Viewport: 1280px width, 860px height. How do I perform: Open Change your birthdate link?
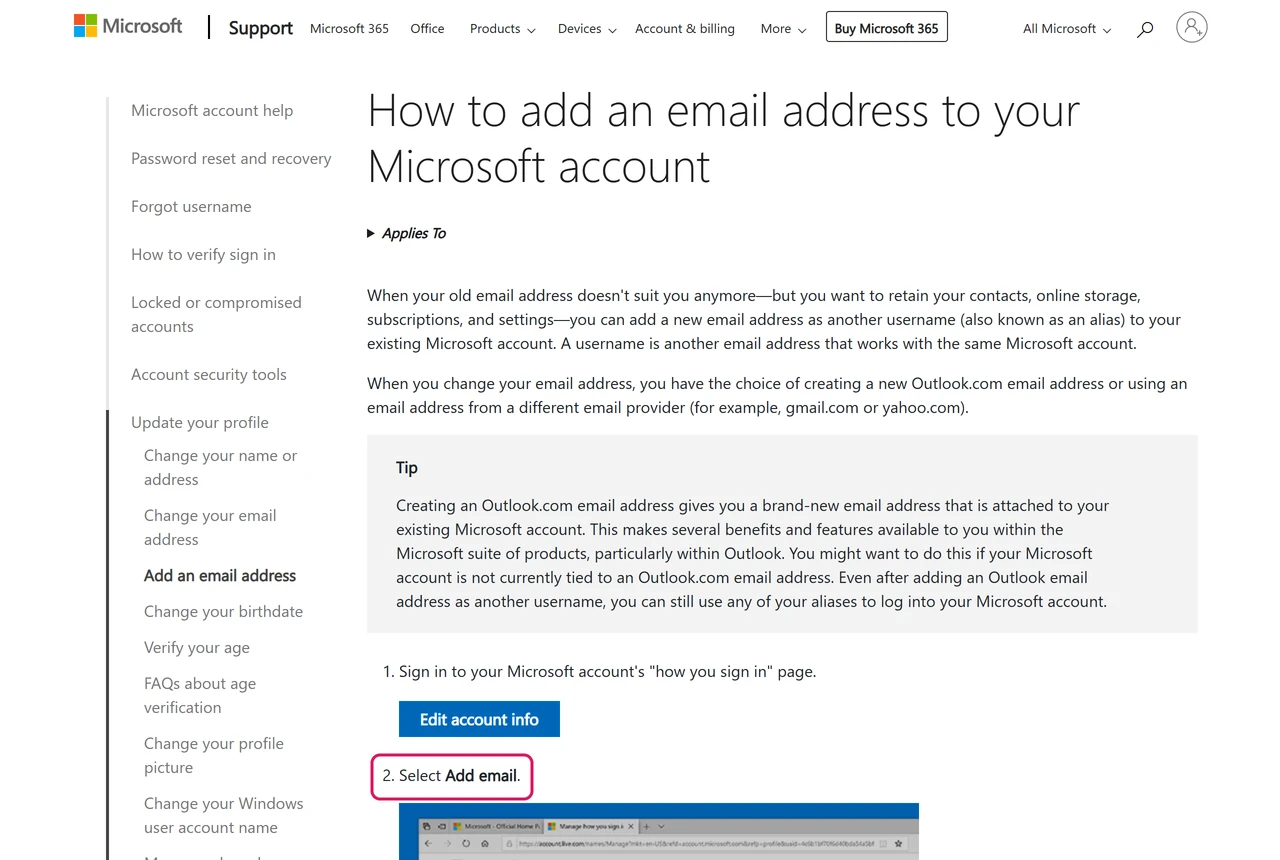(223, 612)
